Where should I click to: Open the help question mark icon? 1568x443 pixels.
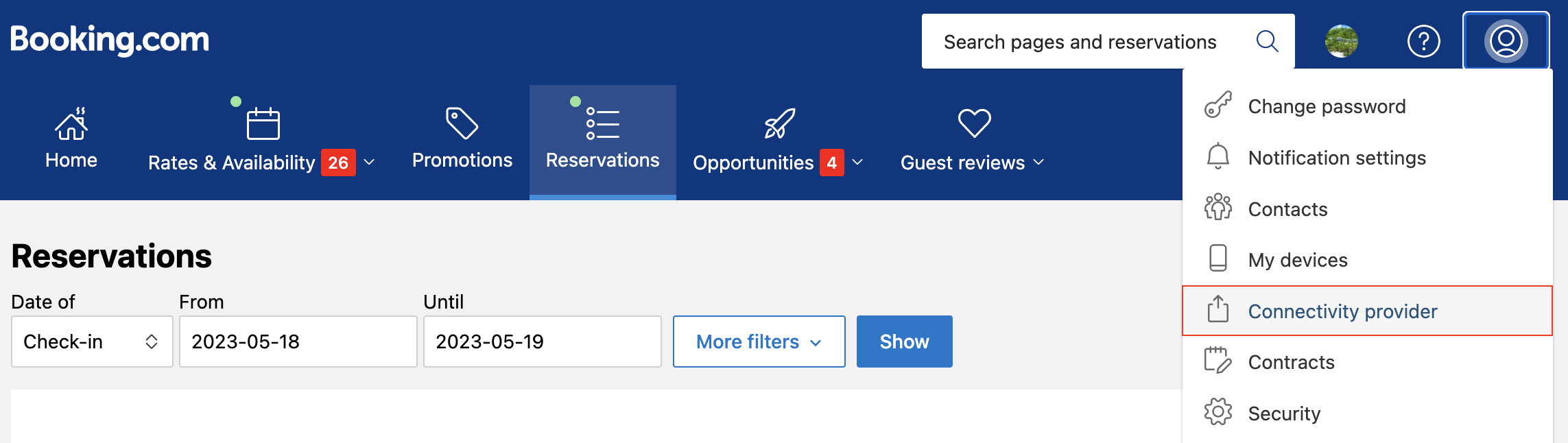1423,41
